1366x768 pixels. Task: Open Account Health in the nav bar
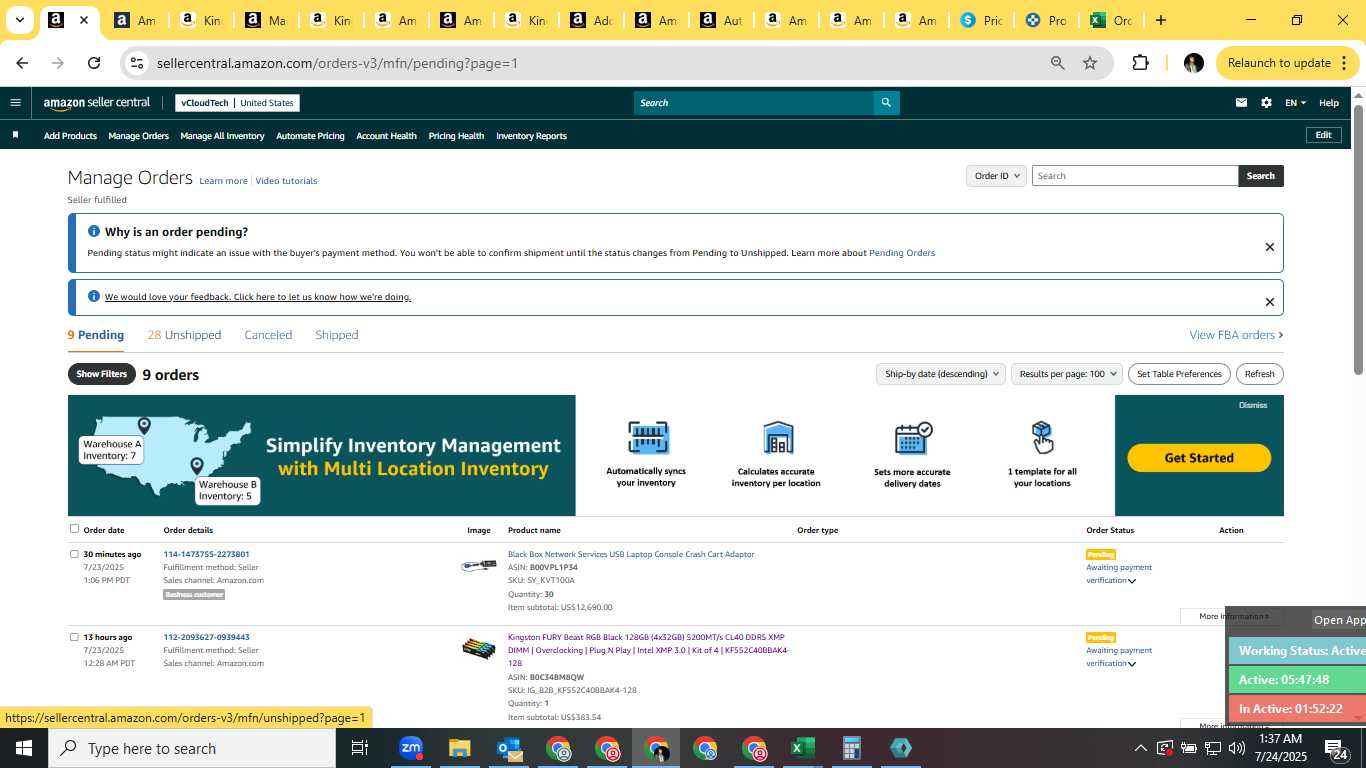[386, 136]
